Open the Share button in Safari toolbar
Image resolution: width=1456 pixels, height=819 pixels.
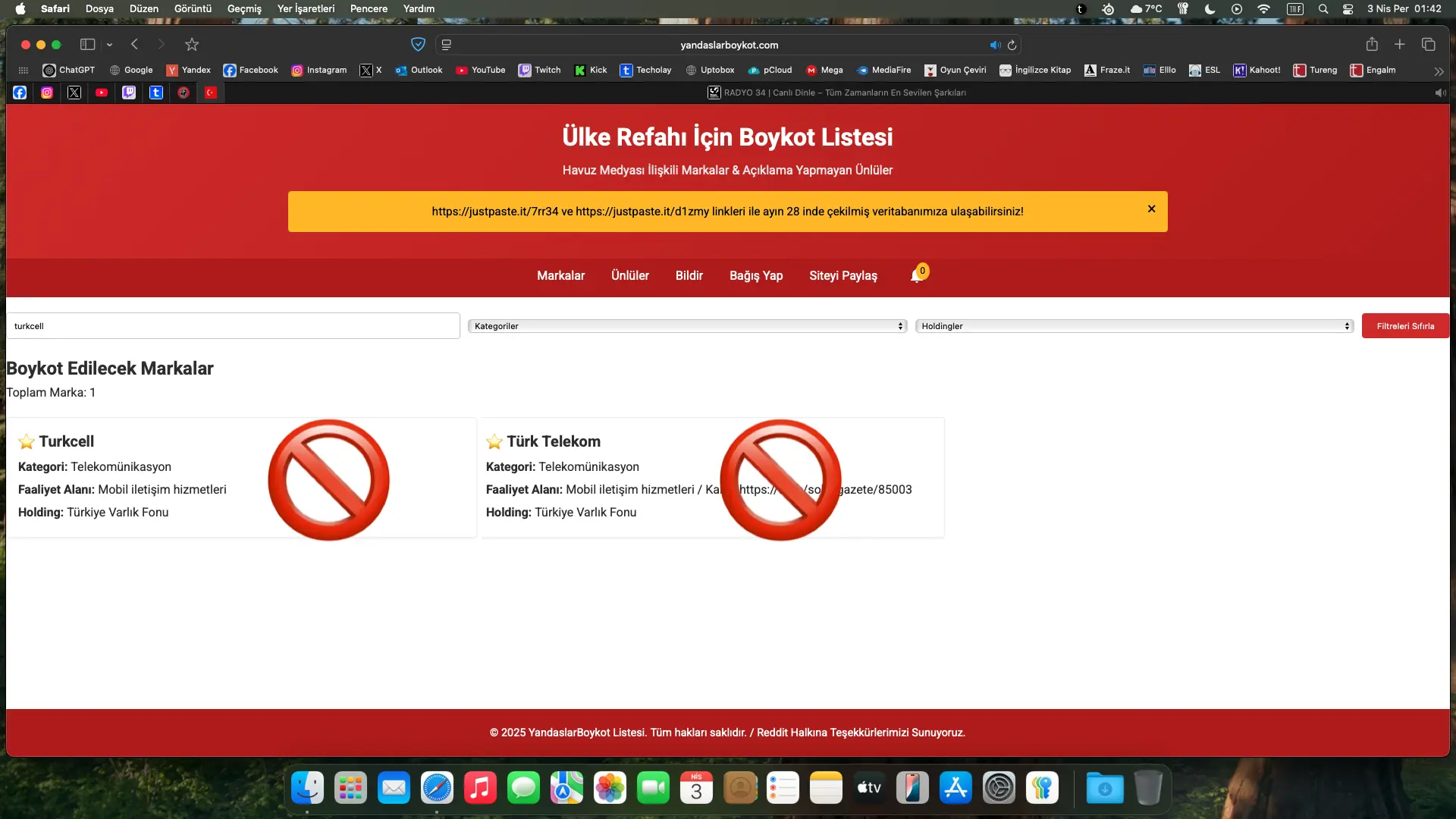point(1372,44)
